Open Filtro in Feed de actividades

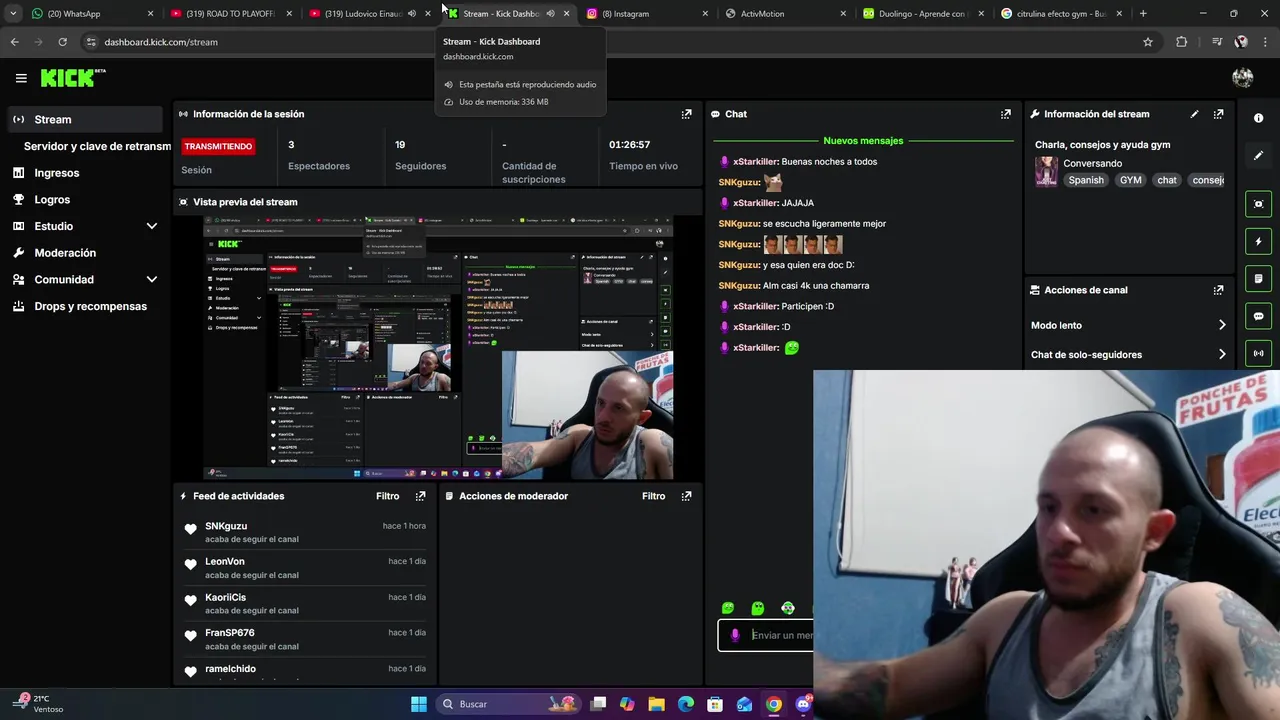[x=387, y=496]
